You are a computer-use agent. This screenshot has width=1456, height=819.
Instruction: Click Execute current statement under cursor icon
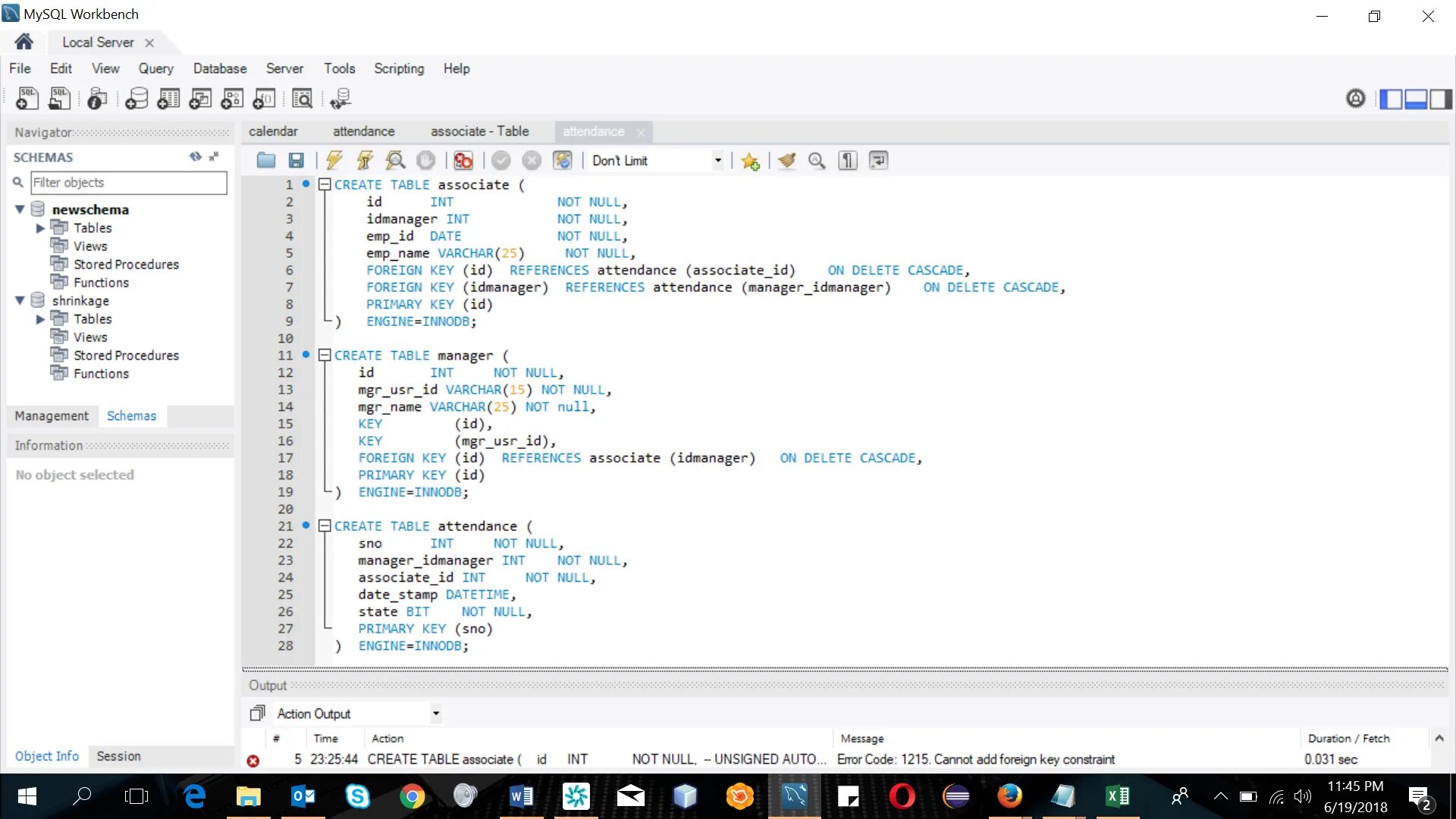[x=365, y=160]
